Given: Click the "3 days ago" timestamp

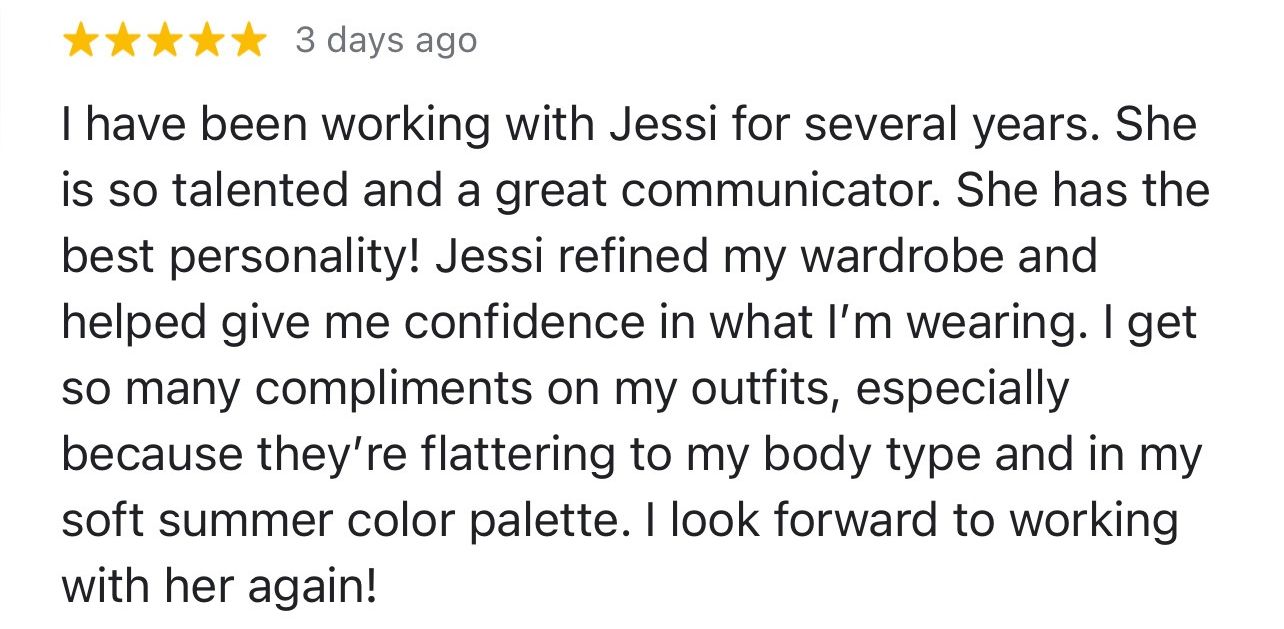Looking at the screenshot, I should 386,41.
